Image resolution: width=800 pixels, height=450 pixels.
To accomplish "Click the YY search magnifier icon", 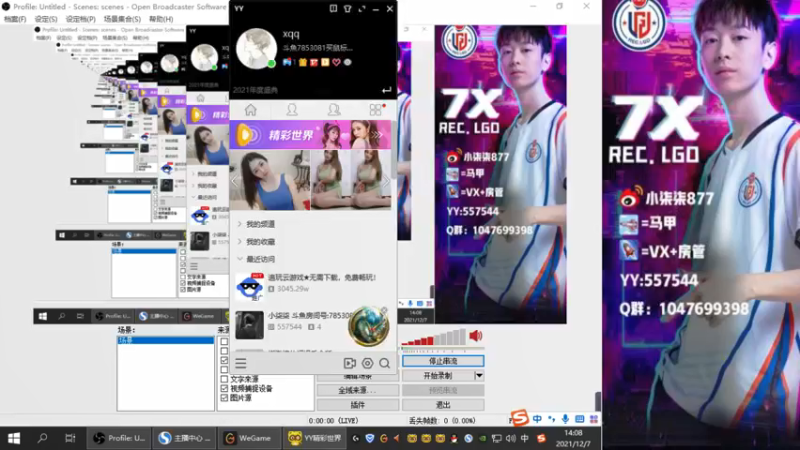I will coord(385,363).
